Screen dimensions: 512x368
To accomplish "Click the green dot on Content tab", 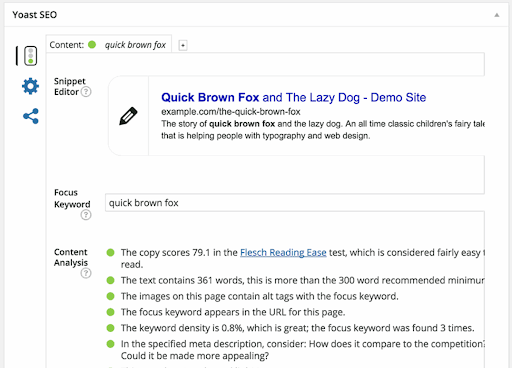I will [x=92, y=44].
